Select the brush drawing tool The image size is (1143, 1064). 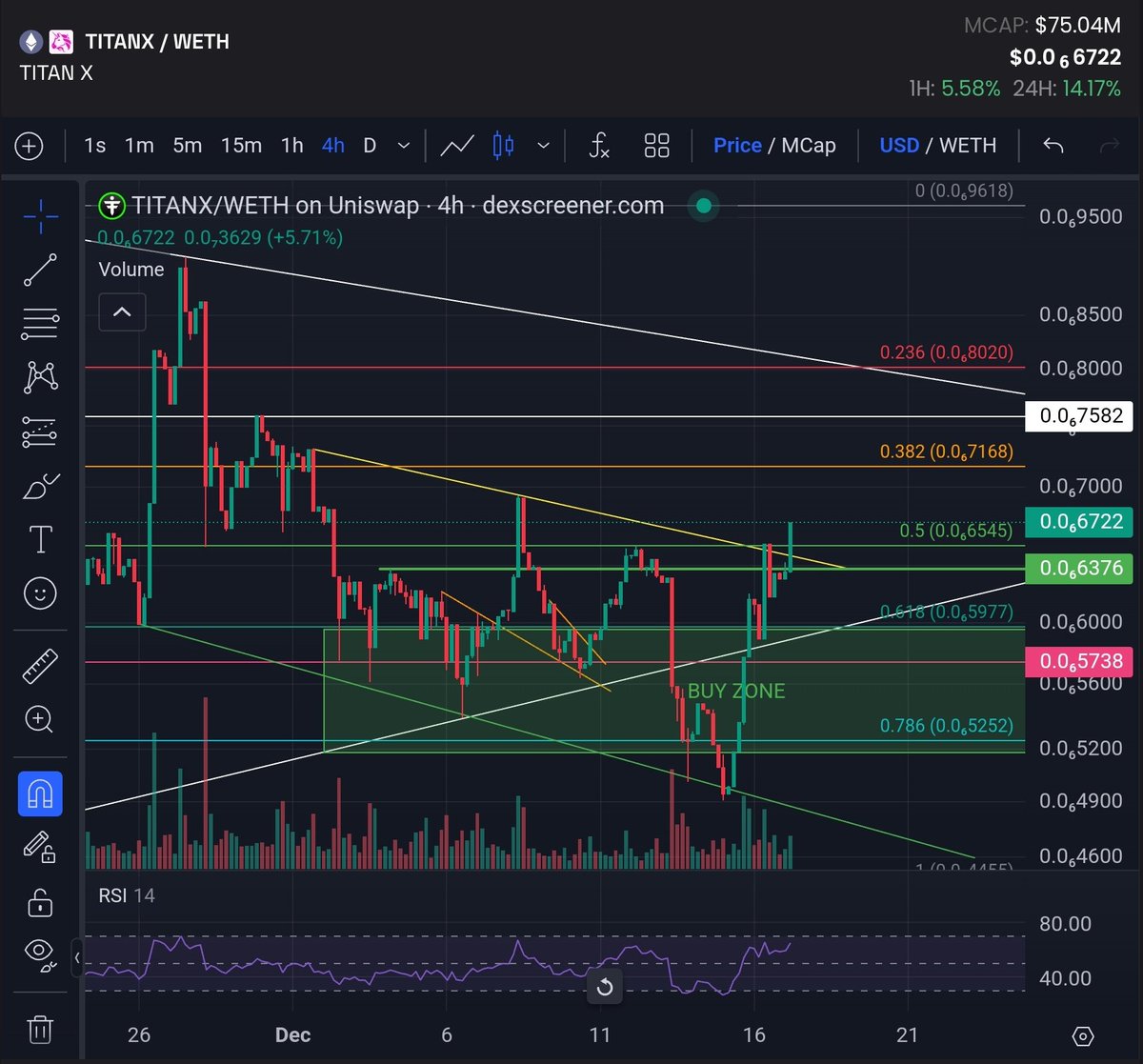point(39,486)
